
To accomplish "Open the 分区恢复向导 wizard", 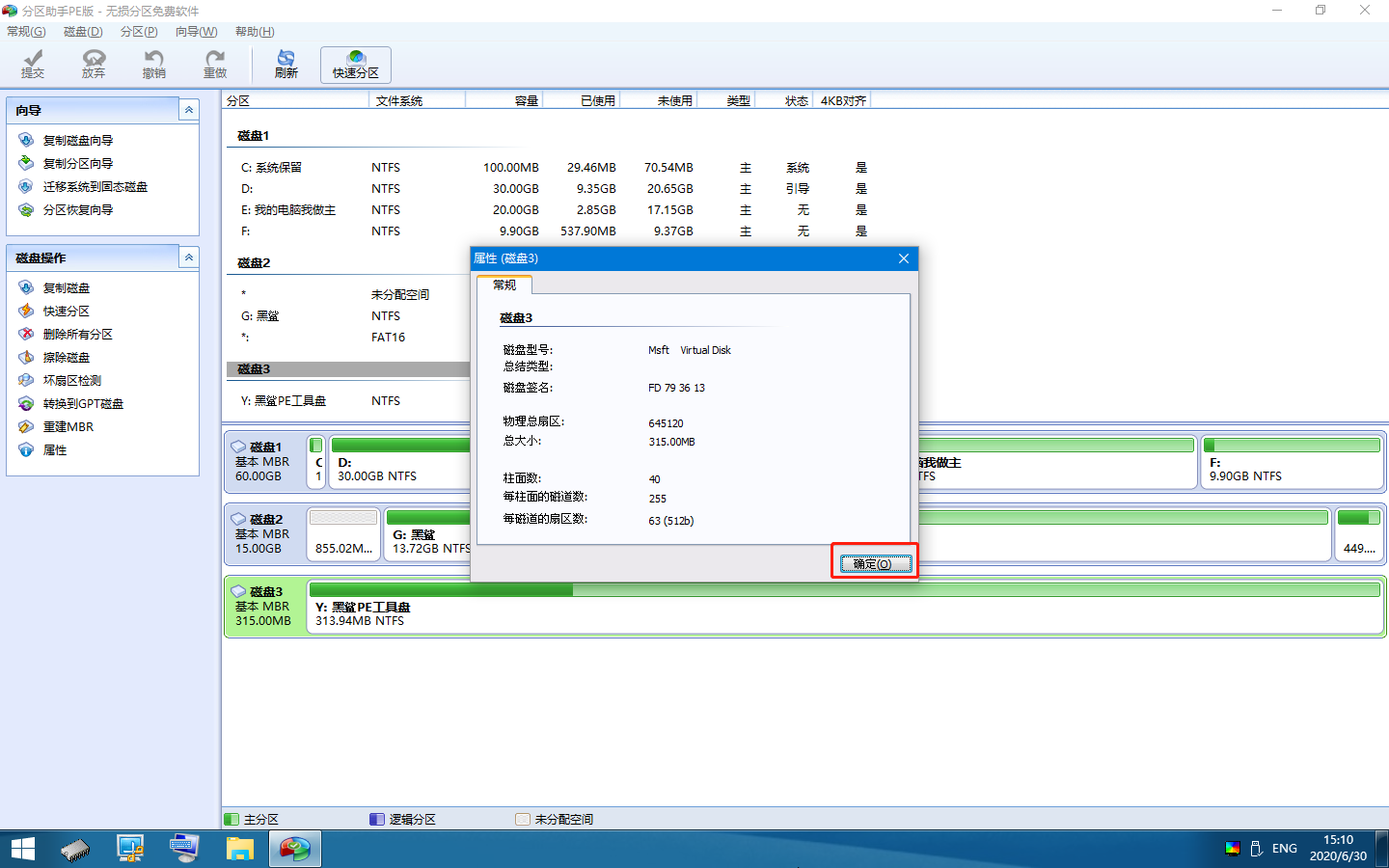I will (78, 209).
